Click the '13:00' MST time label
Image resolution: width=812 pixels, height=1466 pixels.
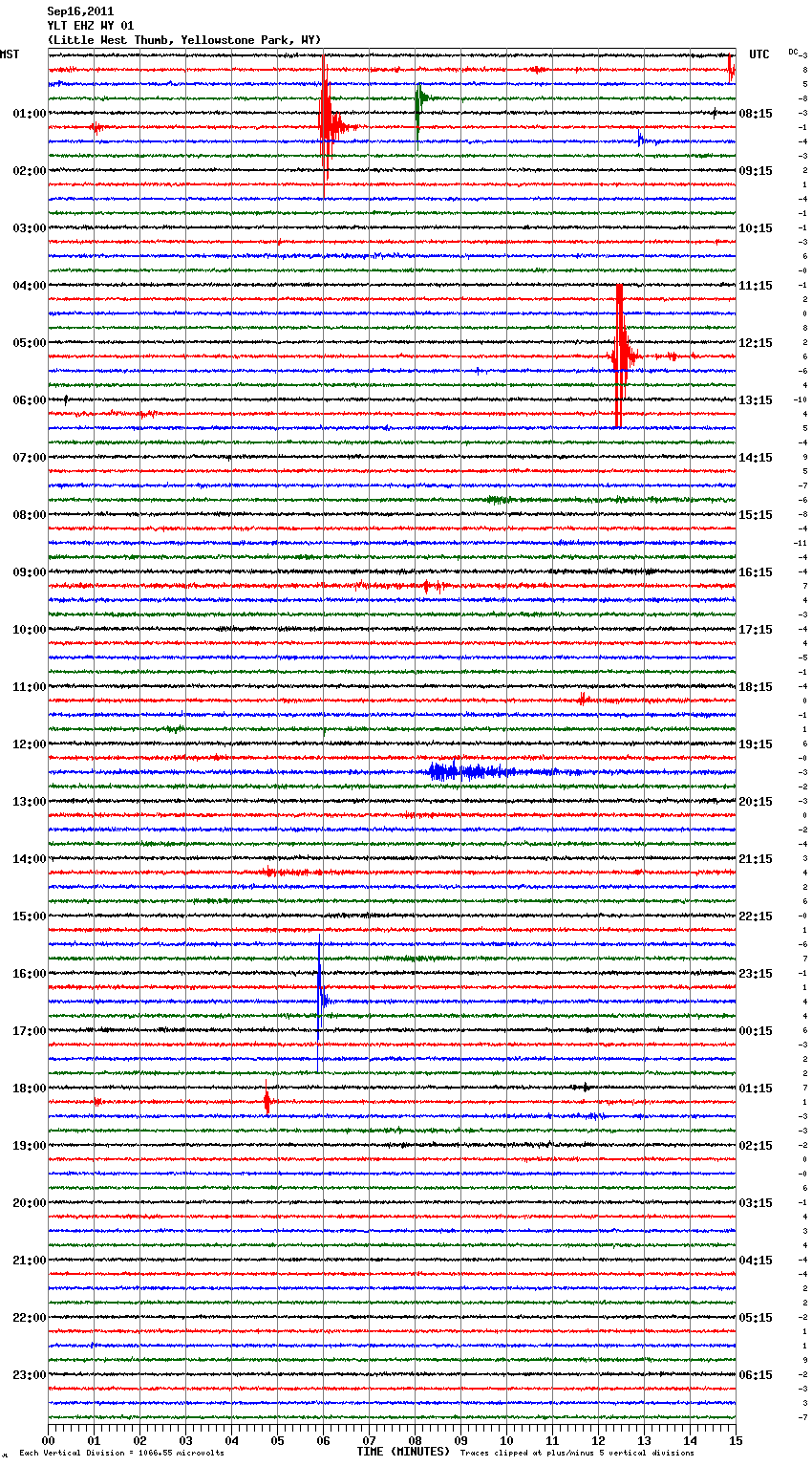[x=29, y=802]
